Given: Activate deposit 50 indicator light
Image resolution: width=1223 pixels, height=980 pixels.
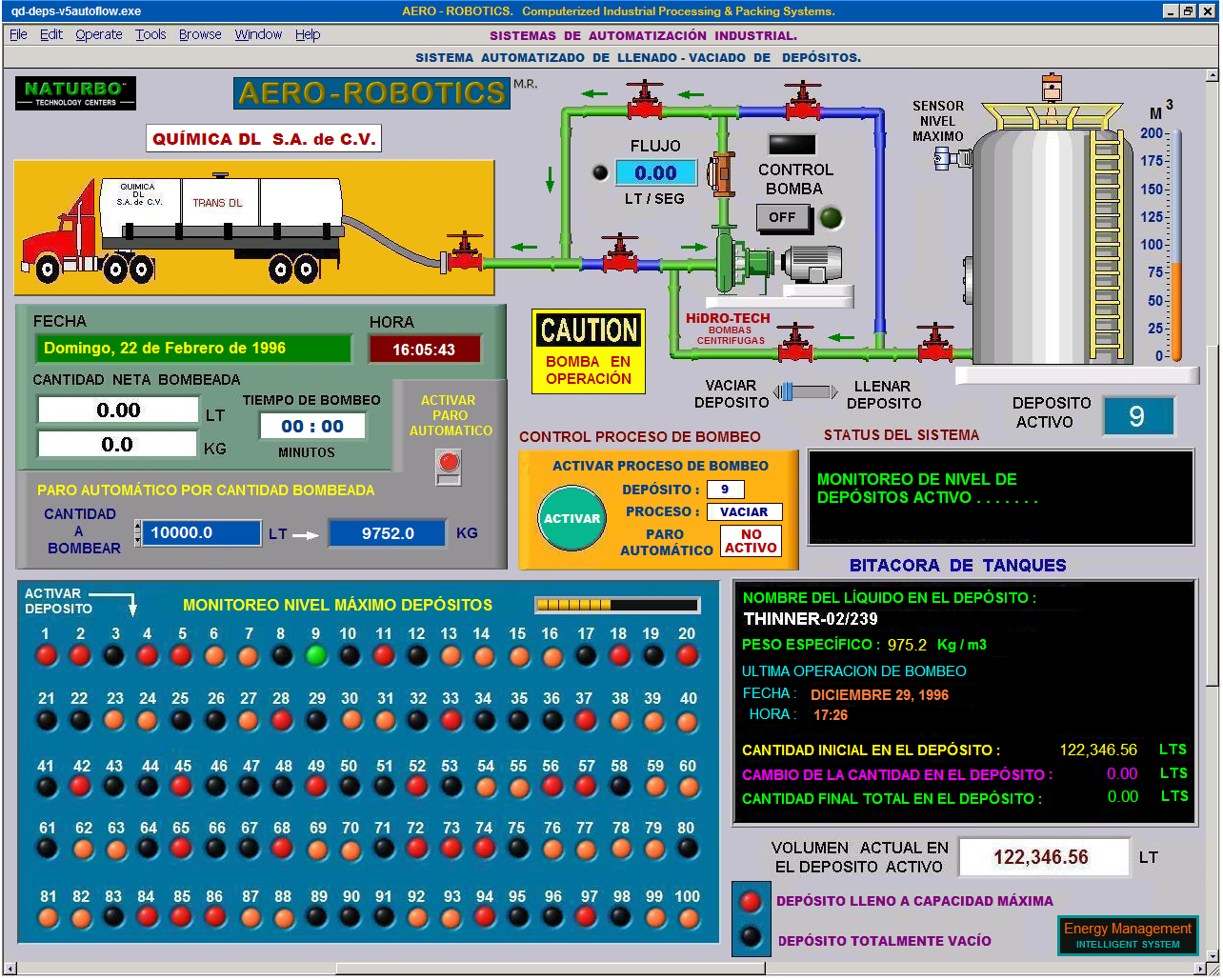Looking at the screenshot, I should tap(351, 788).
